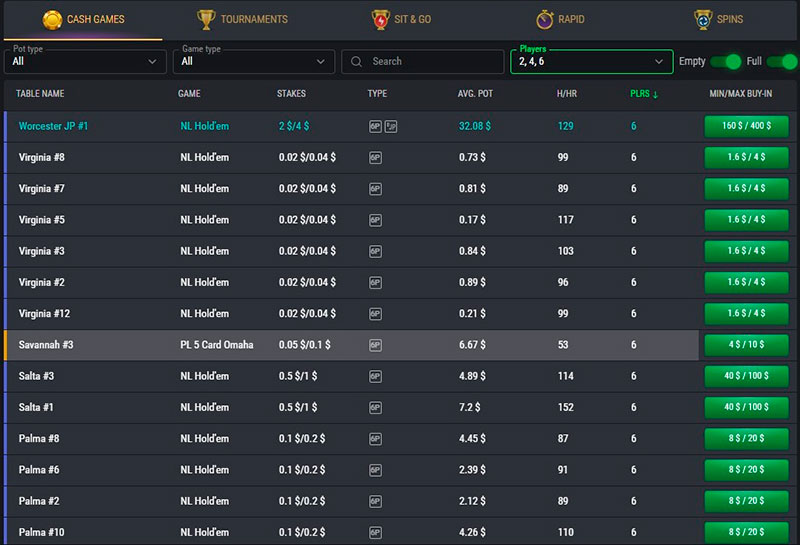Sort by the H/HR column header
This screenshot has height=545, width=800.
567,94
